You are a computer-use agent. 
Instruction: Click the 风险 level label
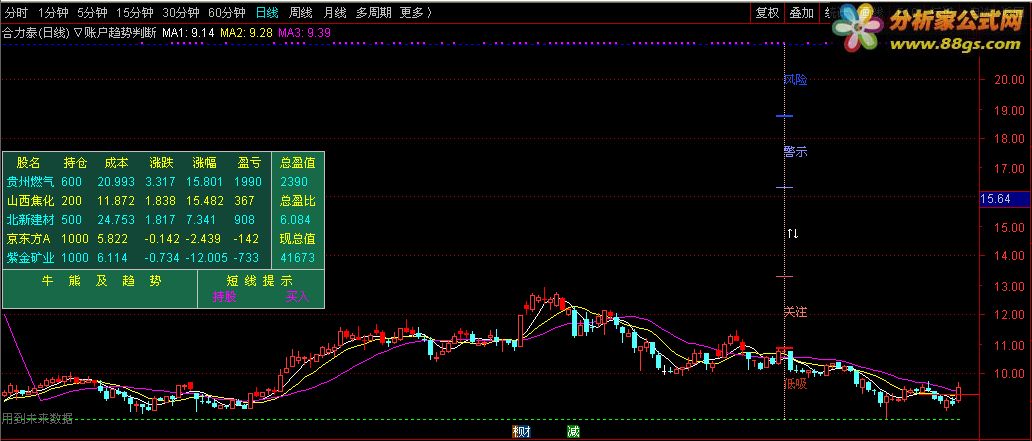pos(796,80)
